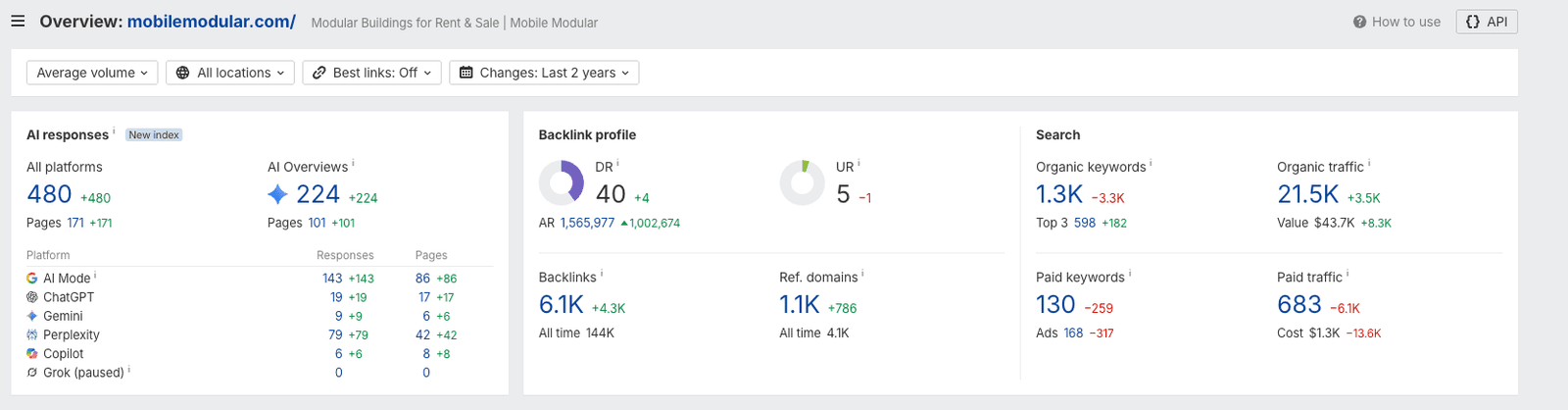The image size is (1568, 410).
Task: Open AI Overviews Pages 101 link
Action: (318, 223)
